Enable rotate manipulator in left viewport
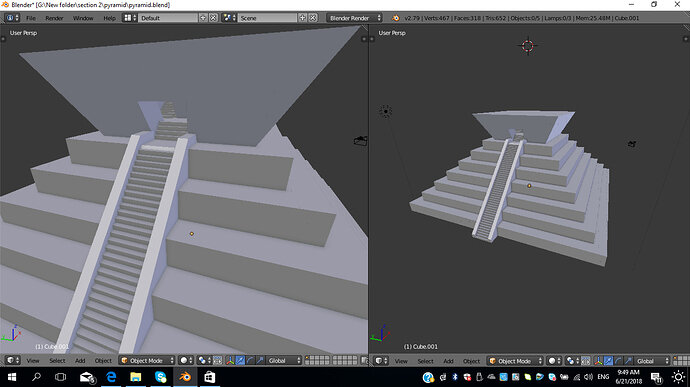 250,361
